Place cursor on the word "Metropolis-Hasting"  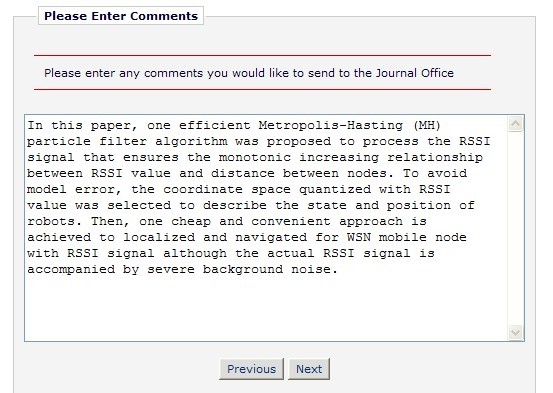(330, 126)
